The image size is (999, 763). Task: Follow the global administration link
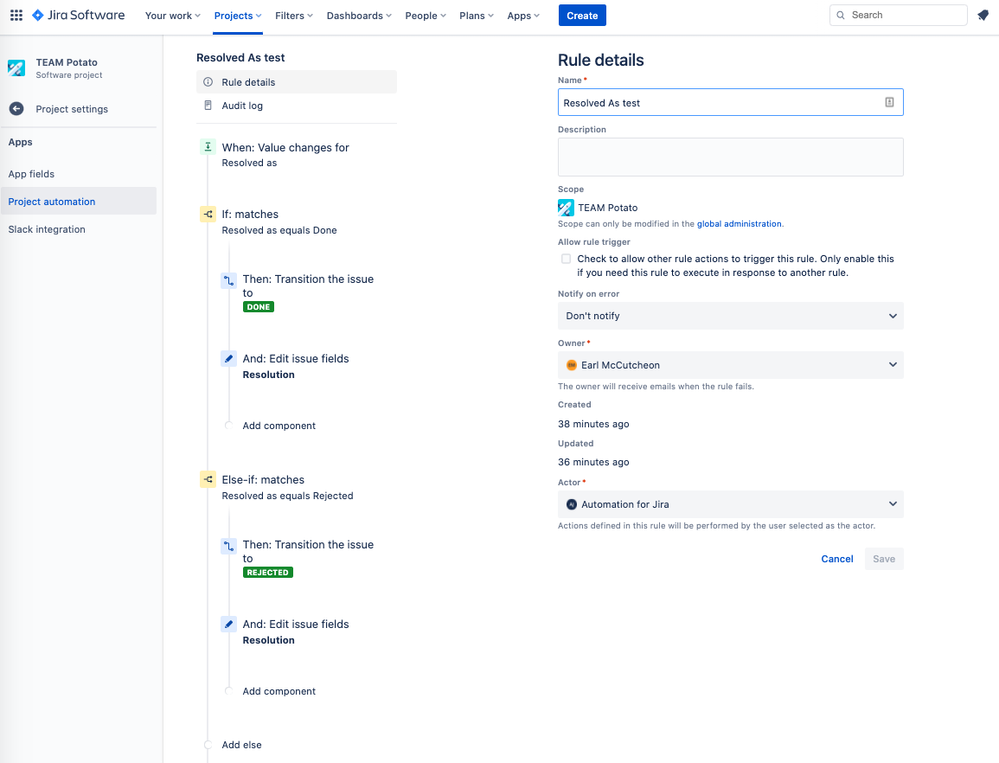[x=739, y=224]
